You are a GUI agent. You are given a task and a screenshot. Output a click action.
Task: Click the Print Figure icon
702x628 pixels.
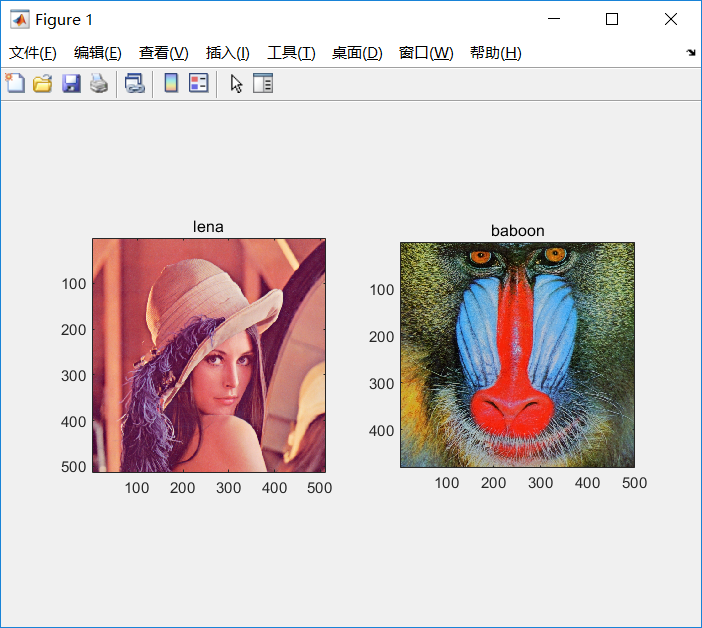[x=99, y=84]
